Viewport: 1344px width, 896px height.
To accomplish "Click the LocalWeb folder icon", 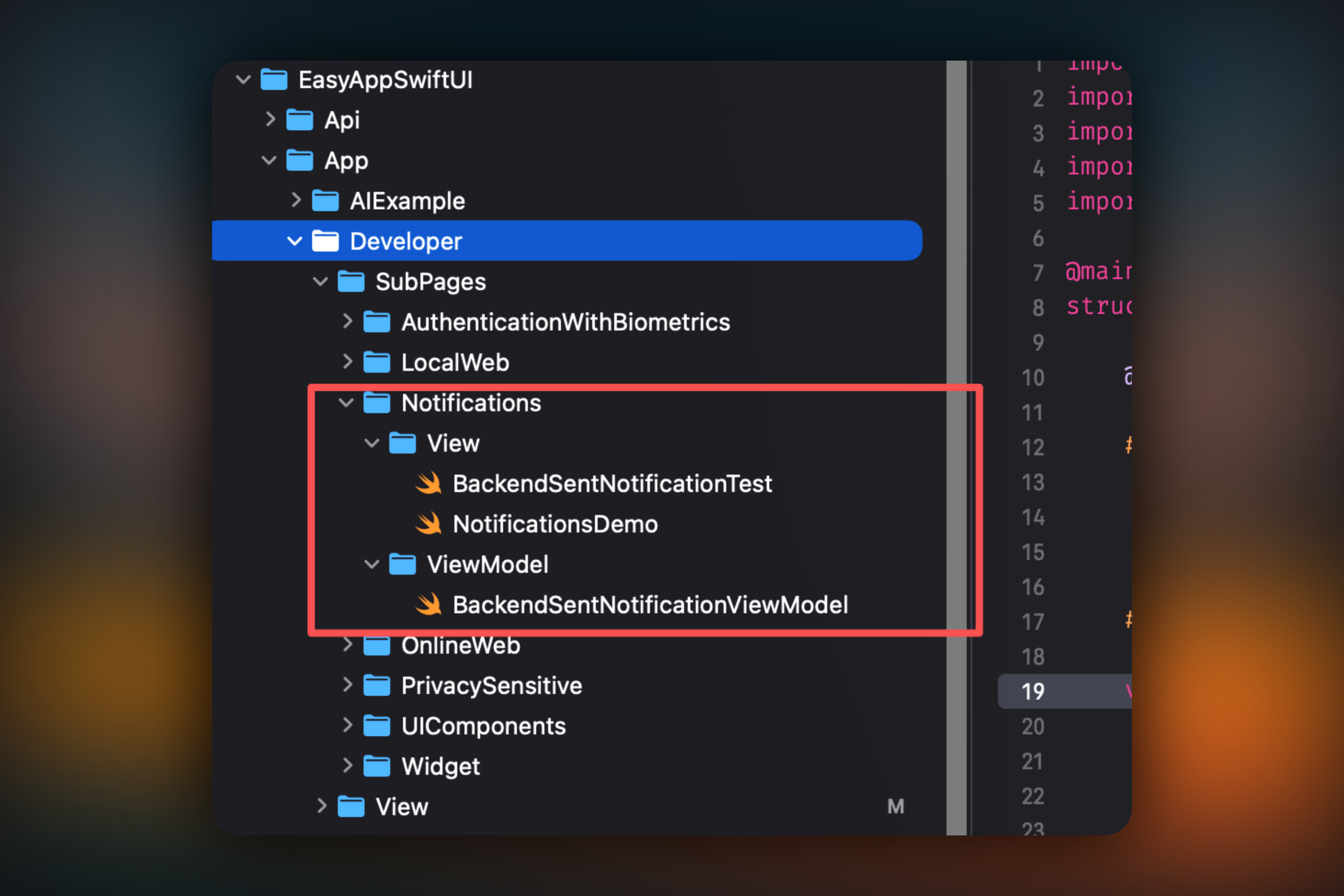I will 376,362.
